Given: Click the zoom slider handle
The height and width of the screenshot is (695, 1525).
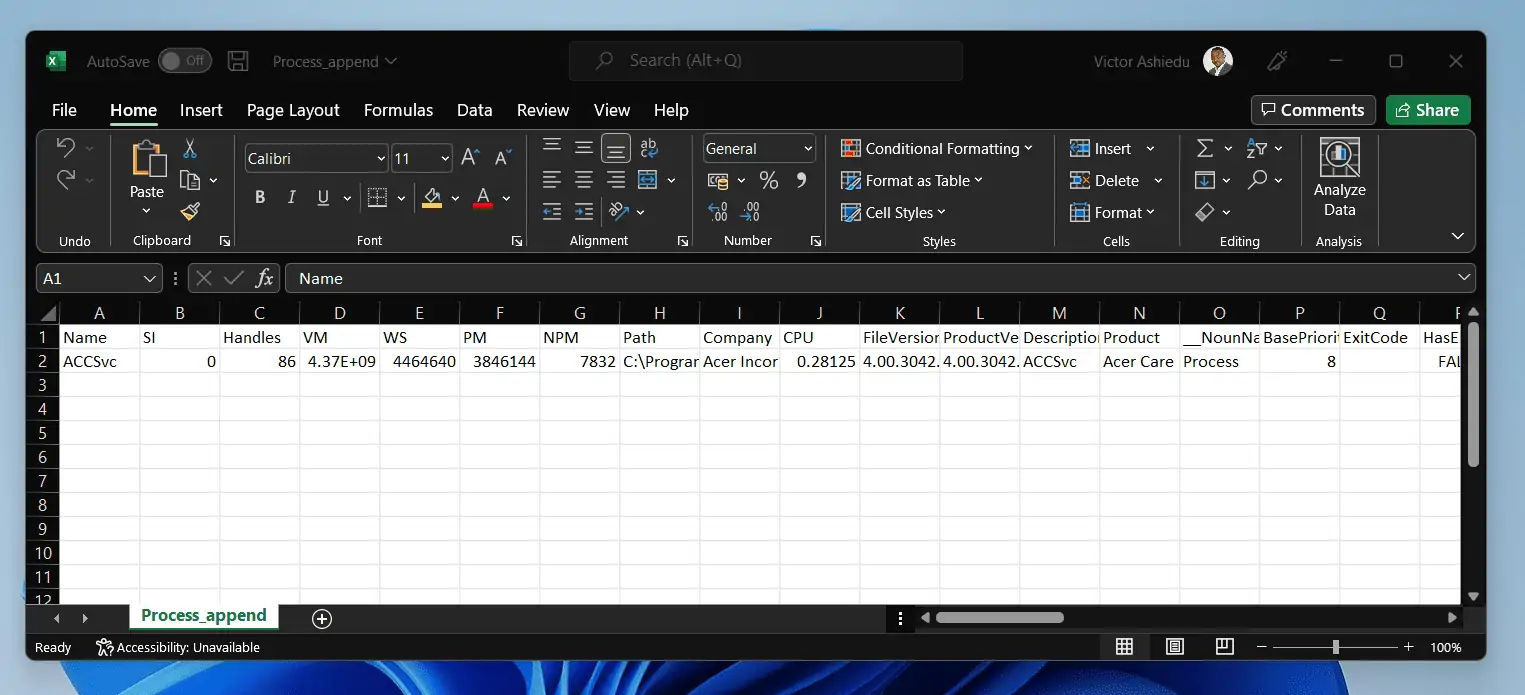Looking at the screenshot, I should coord(1335,647).
